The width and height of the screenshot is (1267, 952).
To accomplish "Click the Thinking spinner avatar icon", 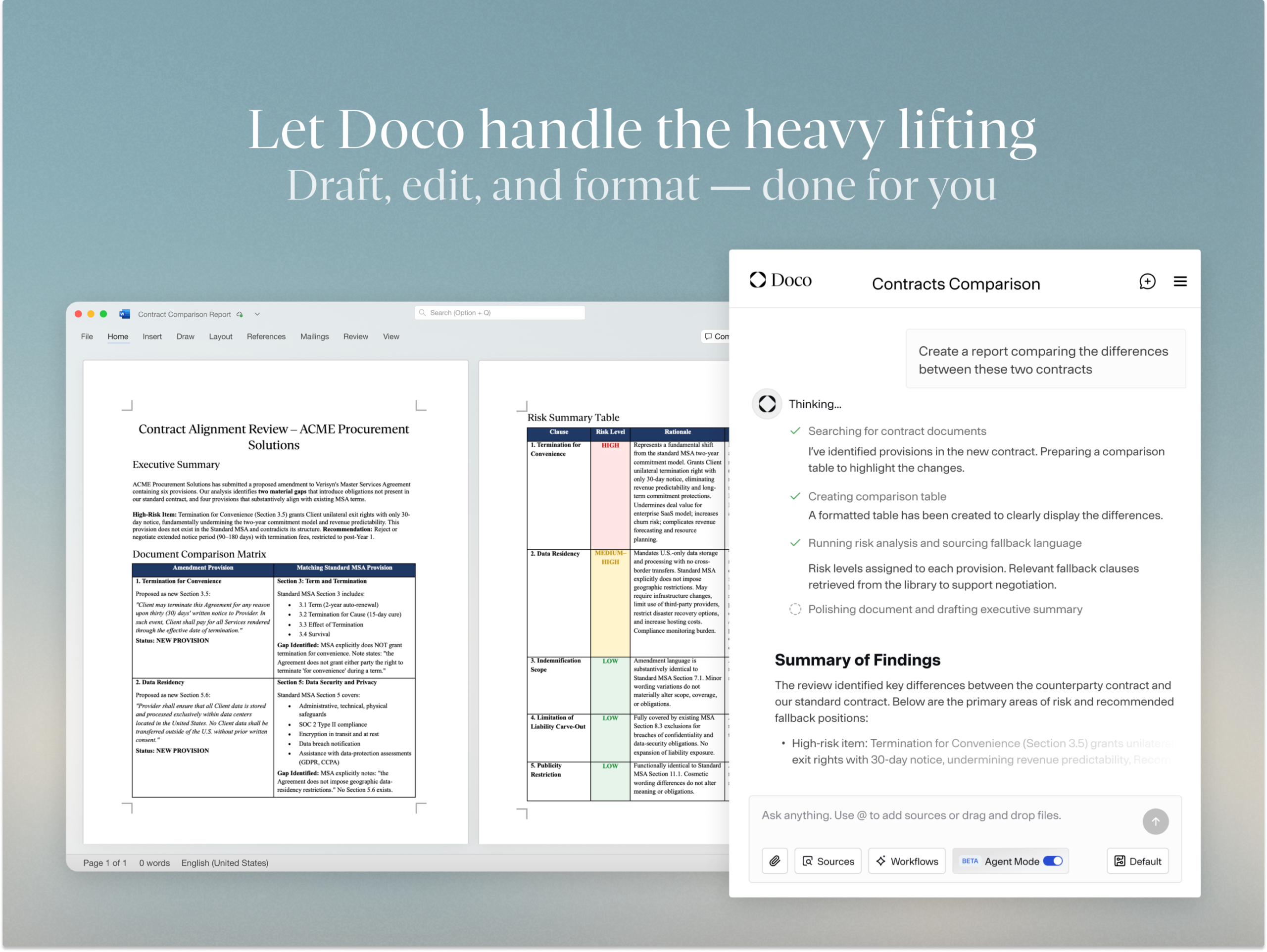I will click(767, 404).
